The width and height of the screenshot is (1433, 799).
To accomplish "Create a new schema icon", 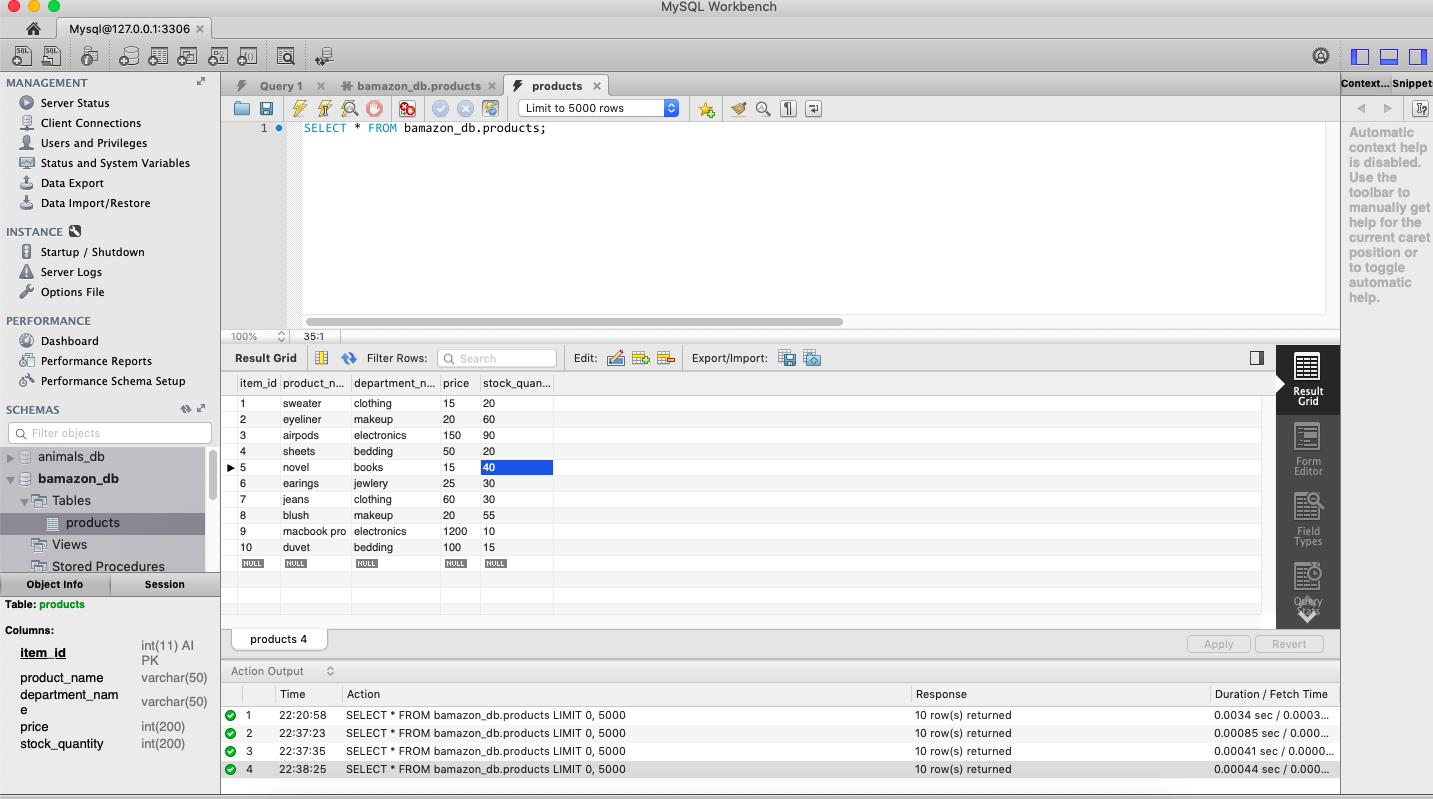I will coord(128,56).
